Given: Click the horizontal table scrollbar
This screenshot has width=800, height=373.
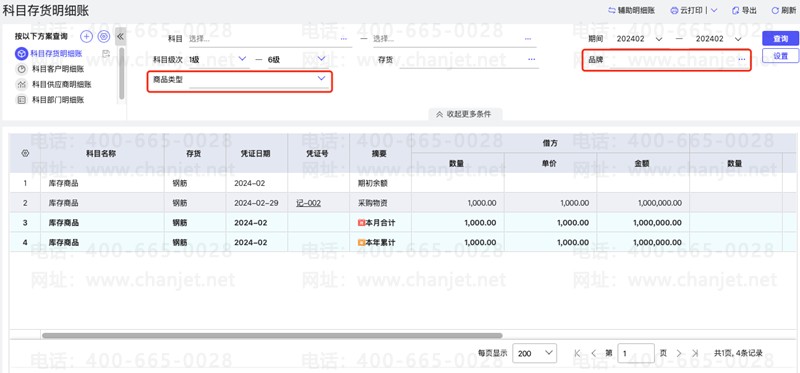Looking at the screenshot, I should point(272,335).
